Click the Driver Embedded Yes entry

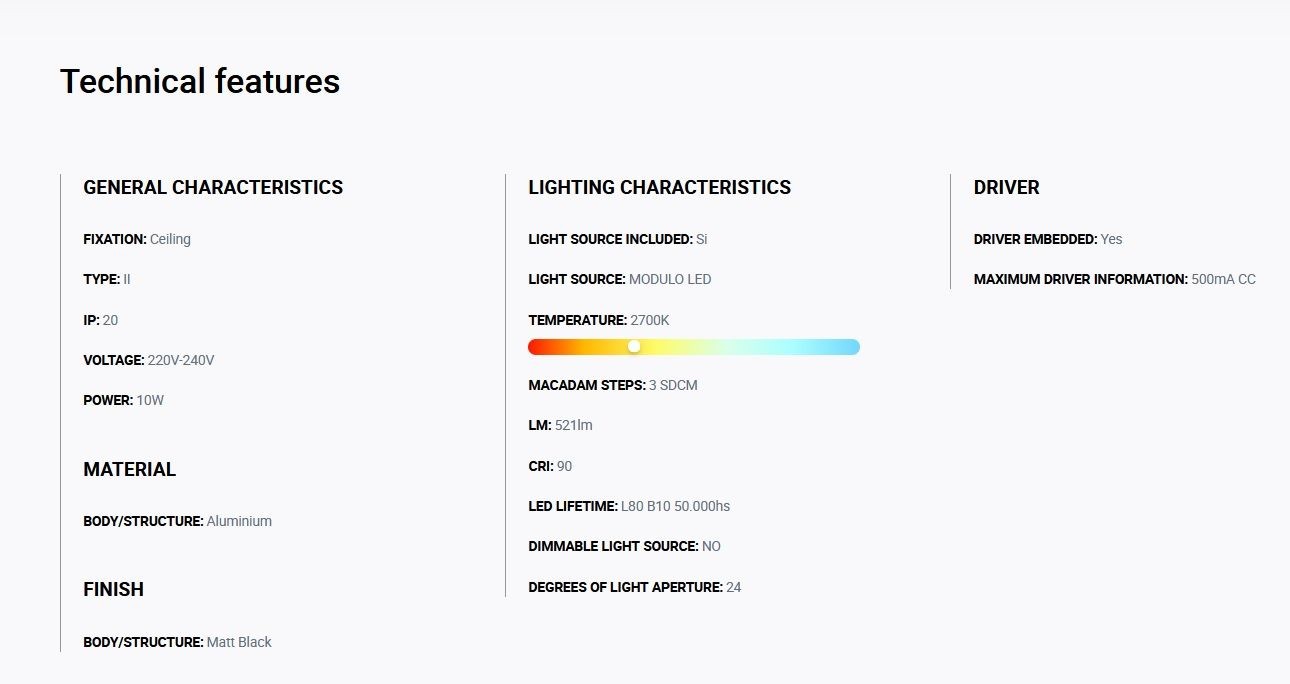tap(1048, 239)
